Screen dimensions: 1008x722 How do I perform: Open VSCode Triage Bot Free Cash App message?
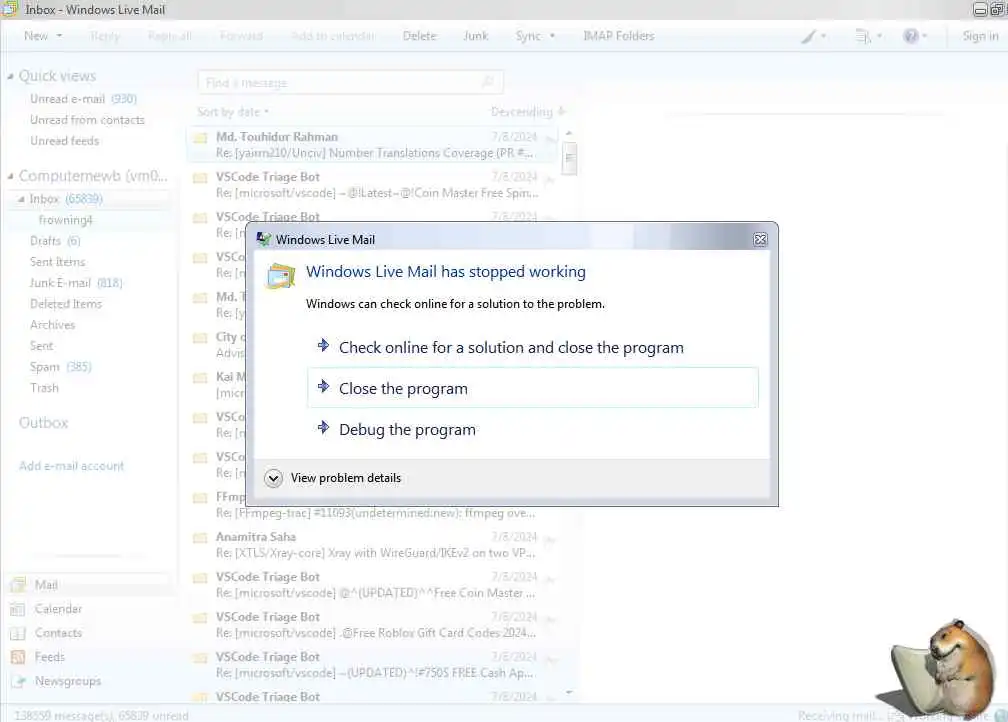tap(373, 665)
